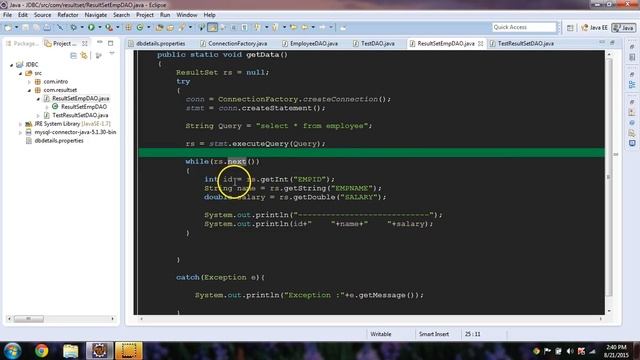Collapse the src folder node

pos(20,73)
